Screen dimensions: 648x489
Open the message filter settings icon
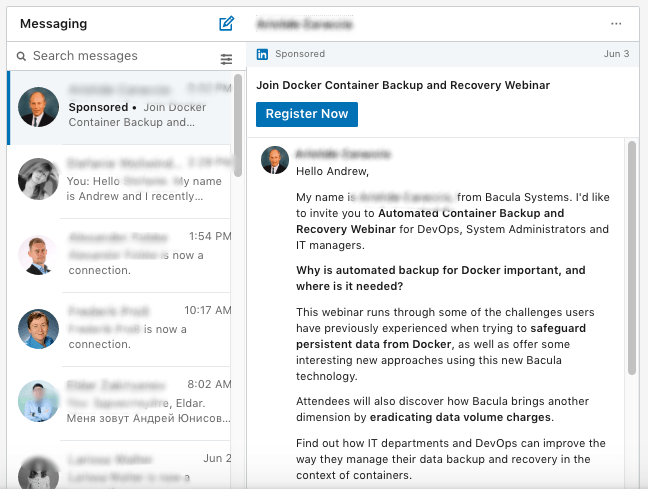pos(226,59)
